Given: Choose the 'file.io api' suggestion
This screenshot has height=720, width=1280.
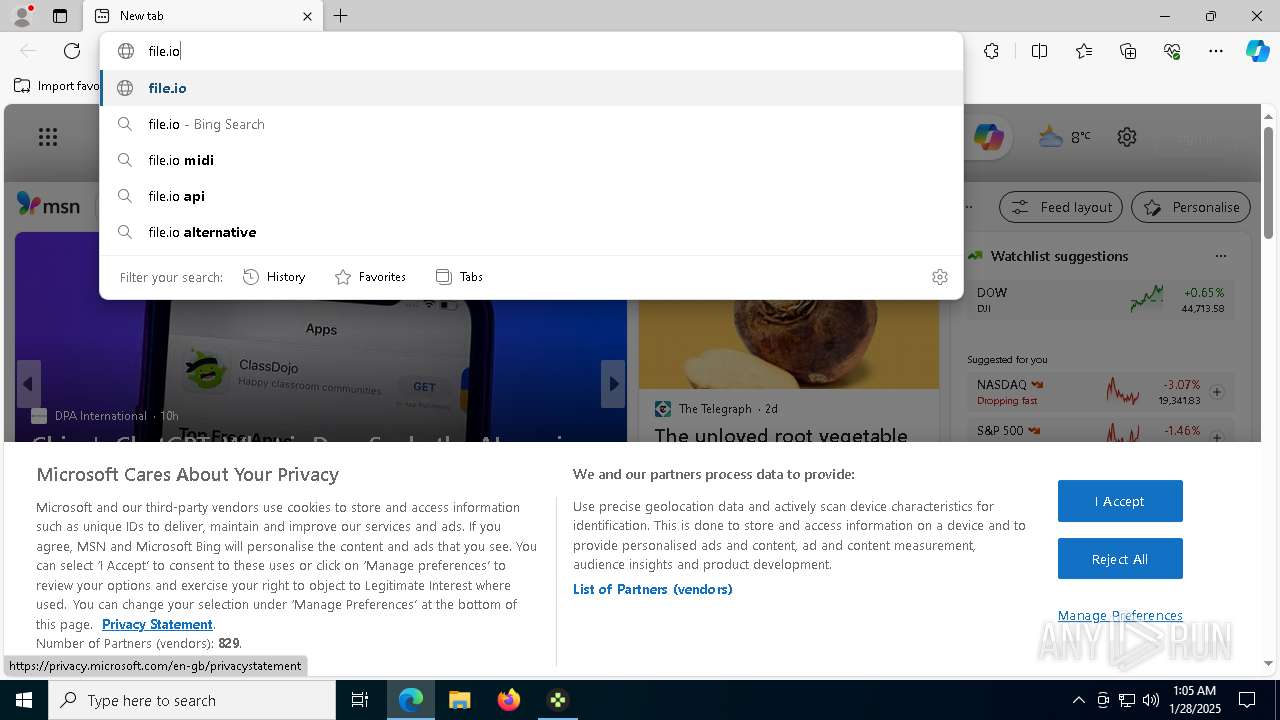Looking at the screenshot, I should point(532,196).
